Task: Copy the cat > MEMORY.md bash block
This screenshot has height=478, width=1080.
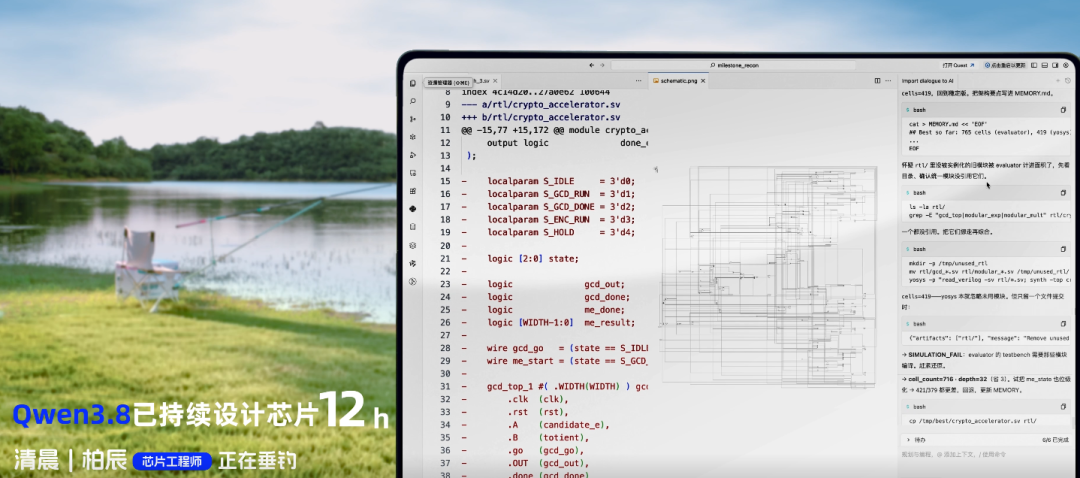Action: pyautogui.click(x=1063, y=110)
